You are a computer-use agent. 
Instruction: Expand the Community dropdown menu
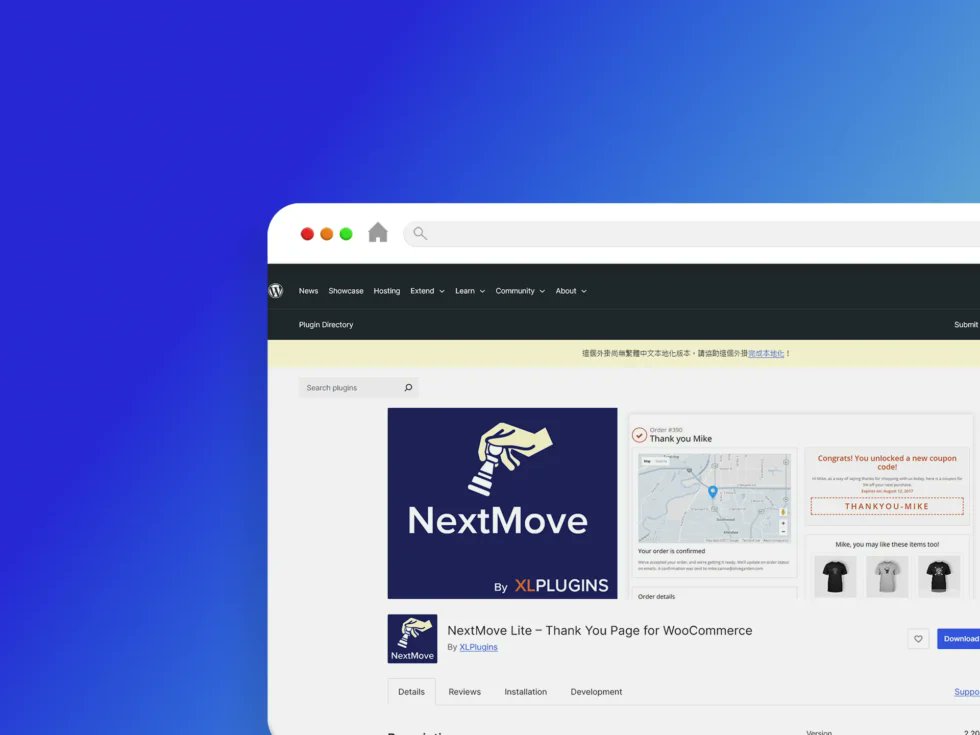pyautogui.click(x=520, y=291)
